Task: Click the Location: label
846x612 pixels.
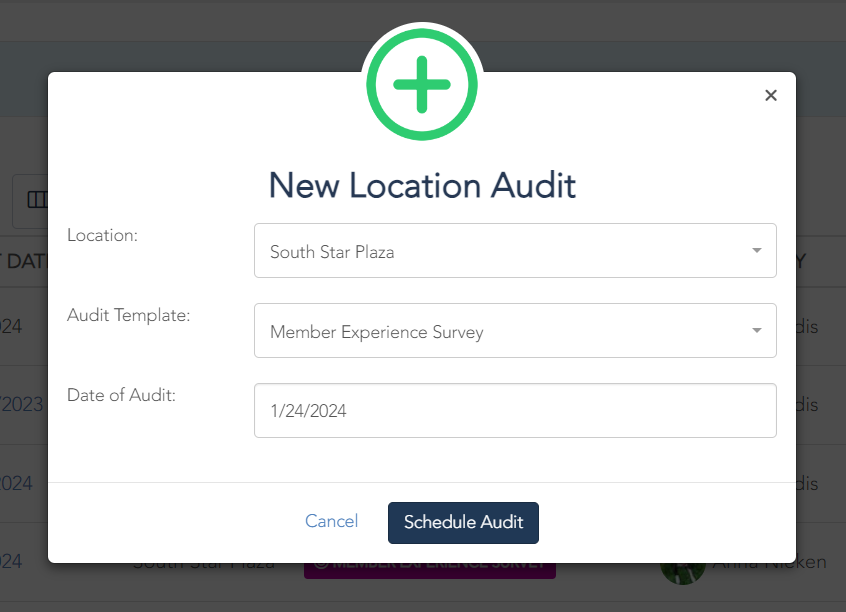Action: click(103, 235)
